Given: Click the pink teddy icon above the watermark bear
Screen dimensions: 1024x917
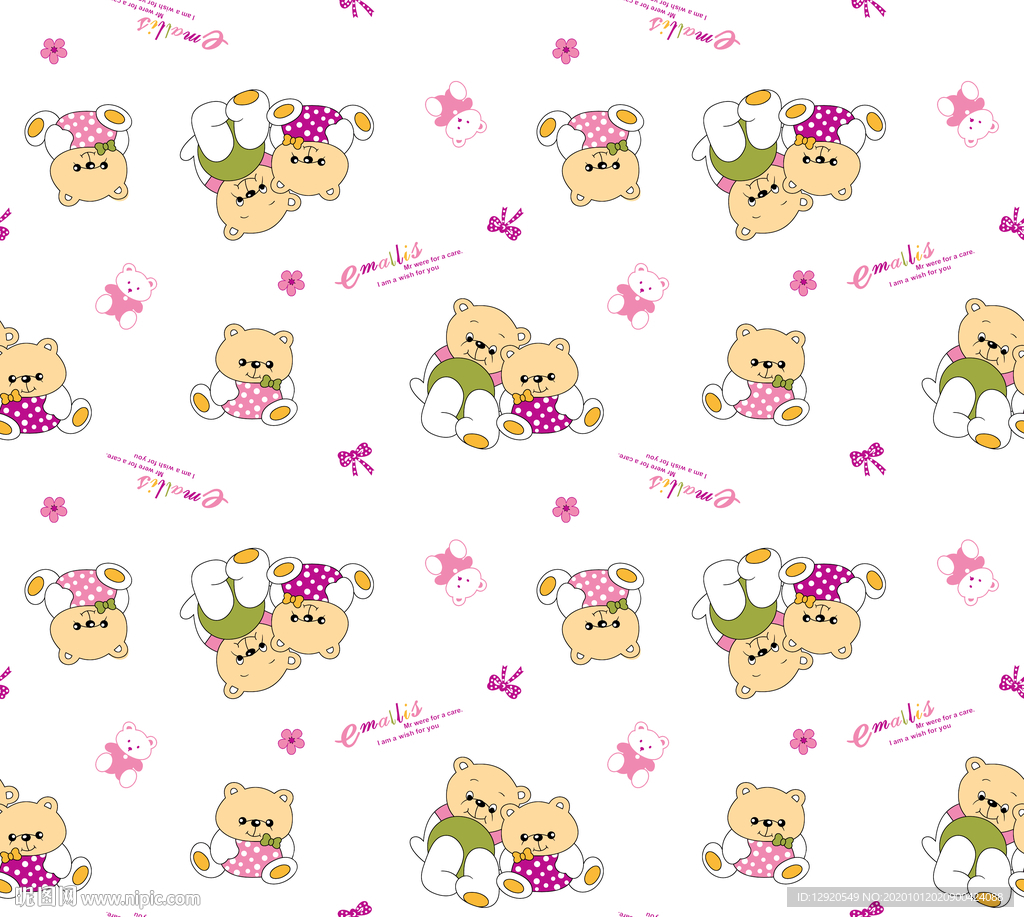Looking at the screenshot, I should (x=126, y=754).
